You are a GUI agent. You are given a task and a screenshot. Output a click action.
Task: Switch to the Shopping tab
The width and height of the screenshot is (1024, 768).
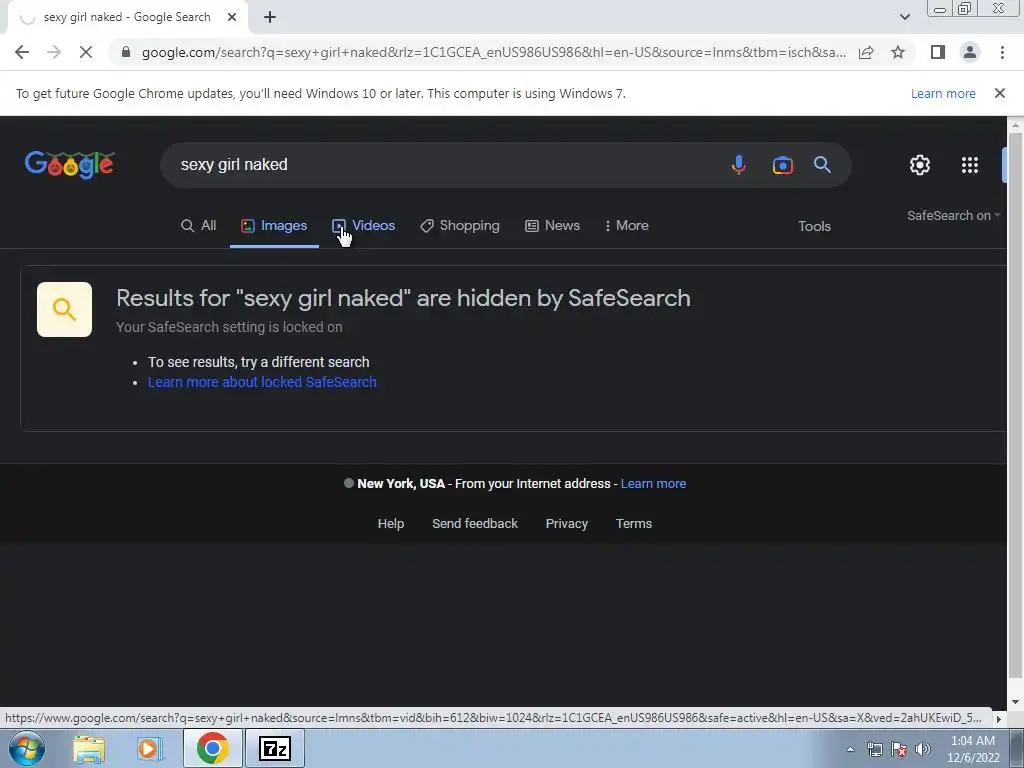coord(460,225)
